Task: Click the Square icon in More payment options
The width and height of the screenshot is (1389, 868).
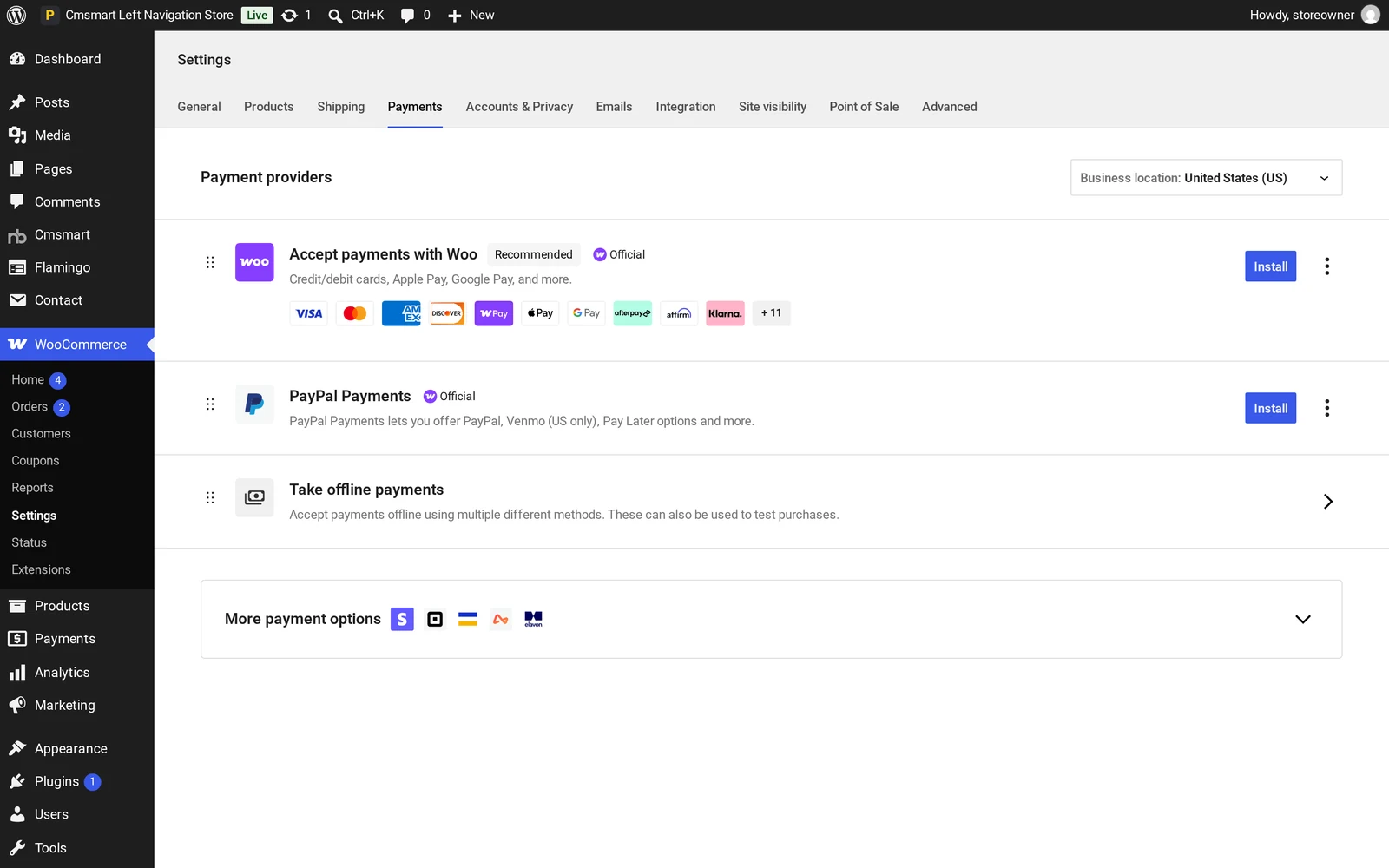Action: [x=435, y=619]
